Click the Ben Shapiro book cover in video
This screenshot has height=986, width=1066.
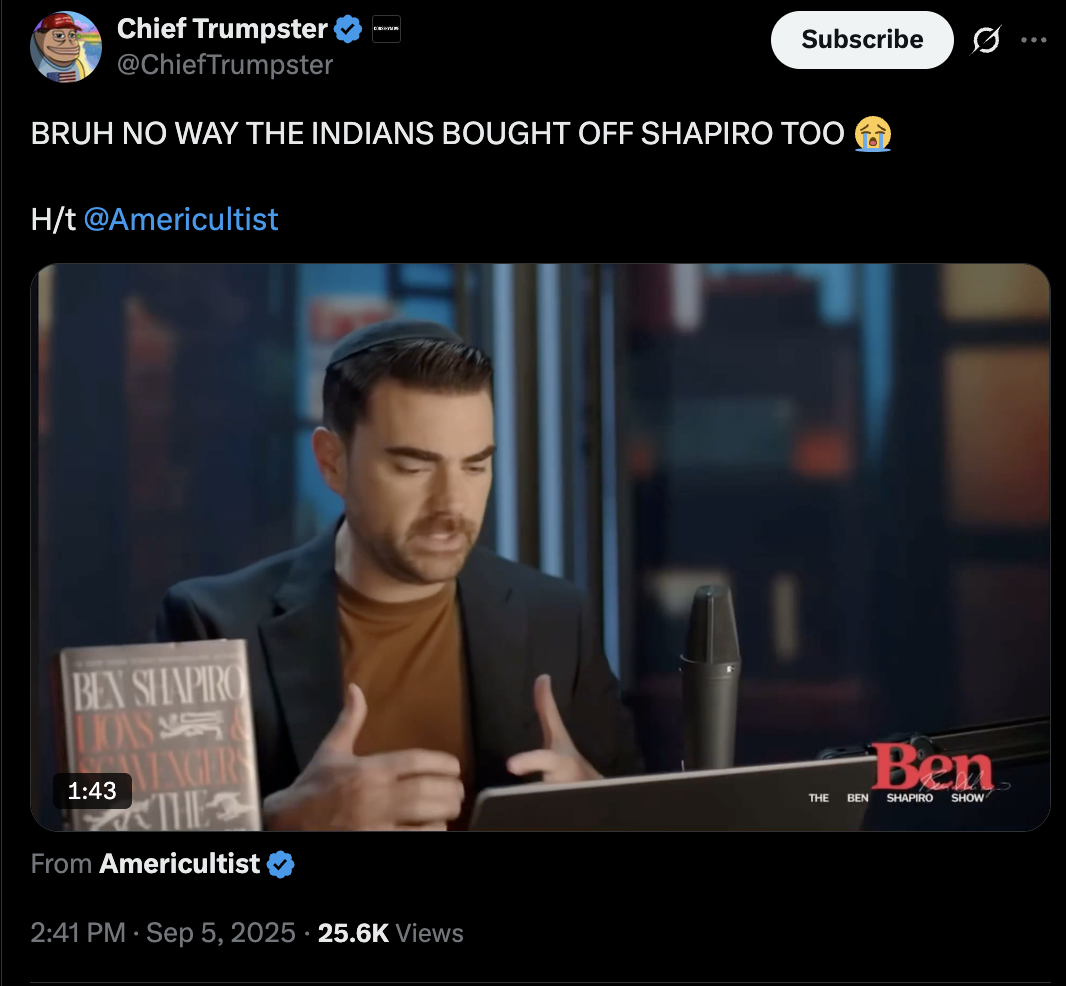coord(158,735)
